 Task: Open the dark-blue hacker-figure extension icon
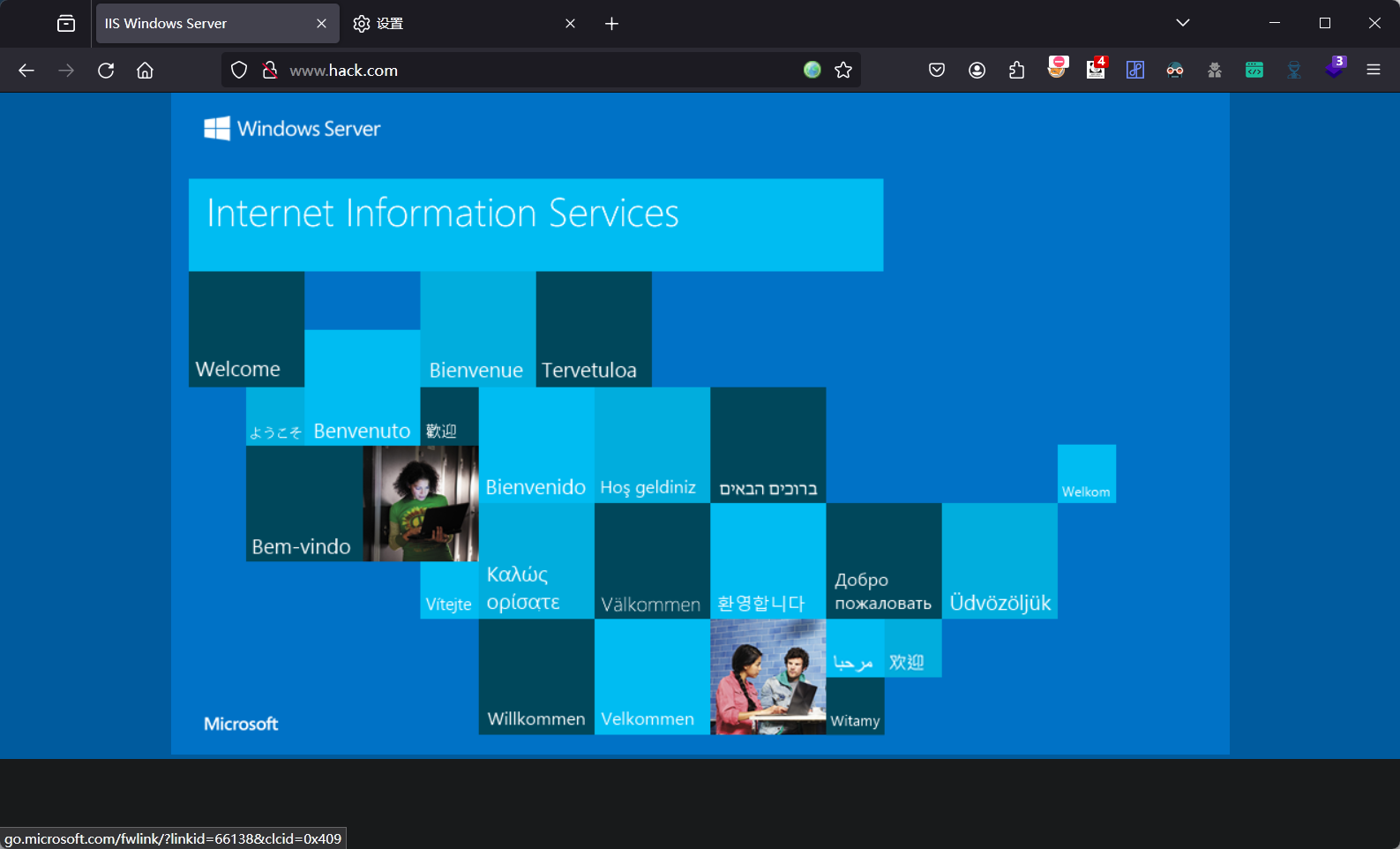click(1294, 71)
